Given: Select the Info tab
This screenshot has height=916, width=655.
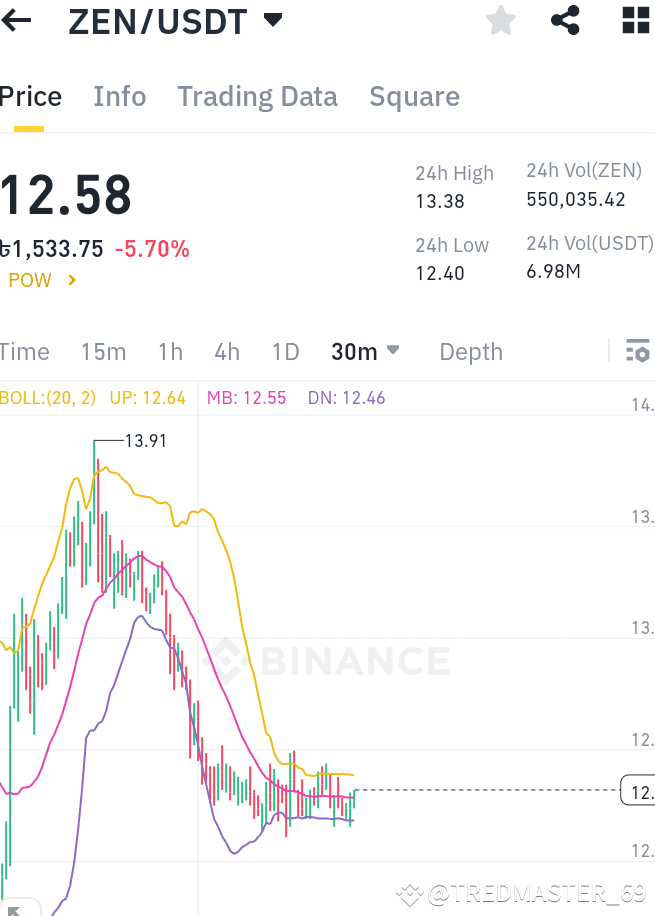Looking at the screenshot, I should (119, 96).
